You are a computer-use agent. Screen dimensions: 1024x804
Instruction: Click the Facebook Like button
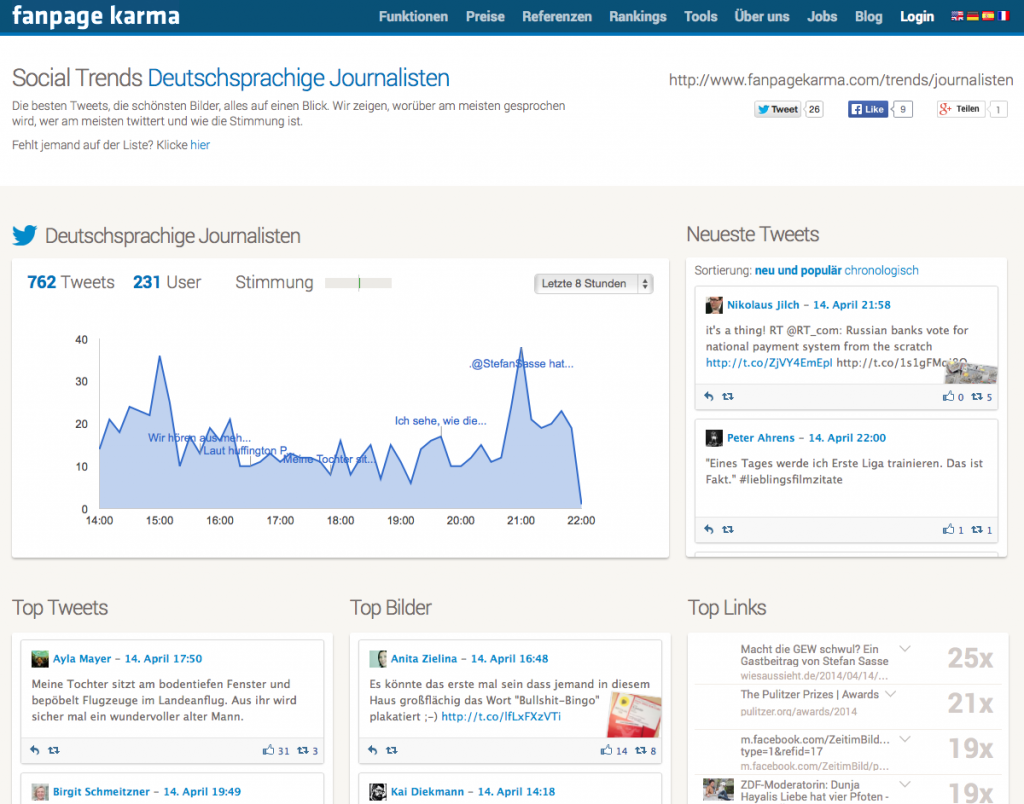(867, 110)
